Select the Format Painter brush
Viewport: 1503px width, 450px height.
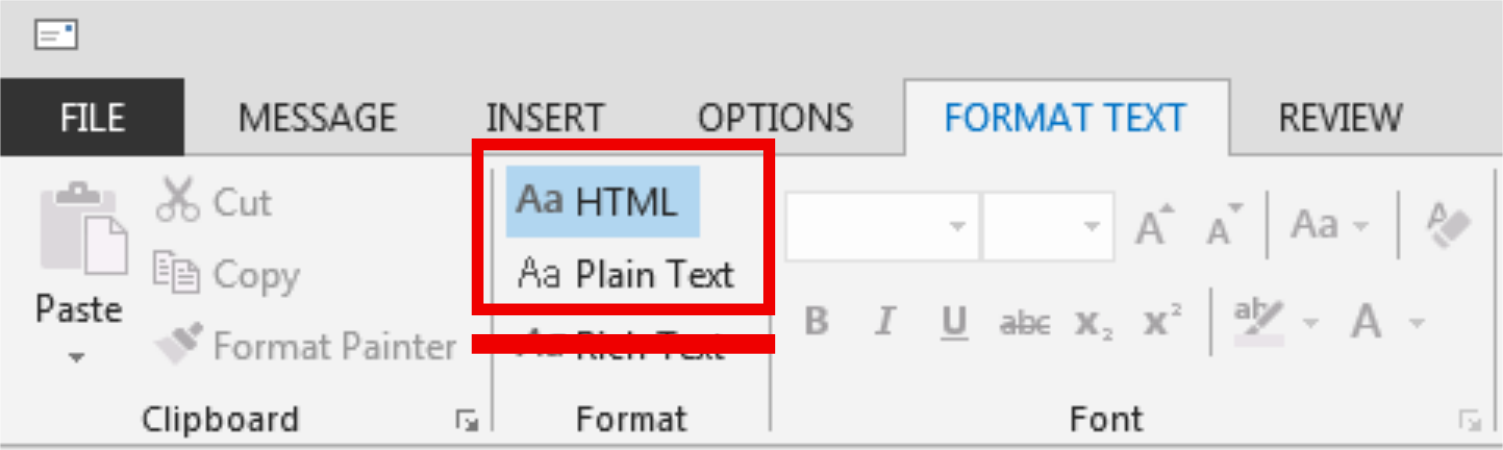click(x=180, y=345)
